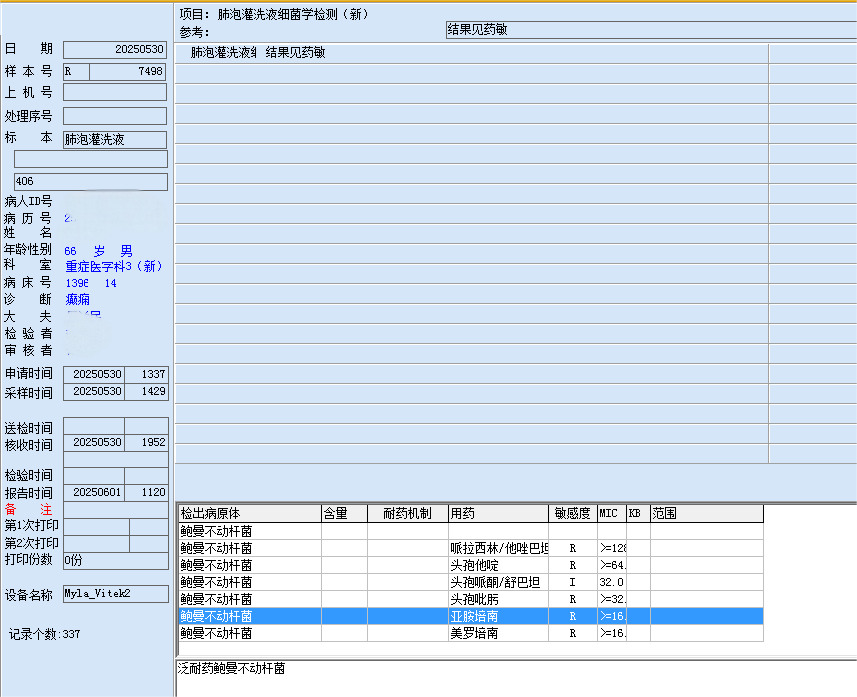Viewport: 857px width, 697px height.
Task: Click the 设备名称 field Myla_Vitek2
Action: tap(114, 593)
